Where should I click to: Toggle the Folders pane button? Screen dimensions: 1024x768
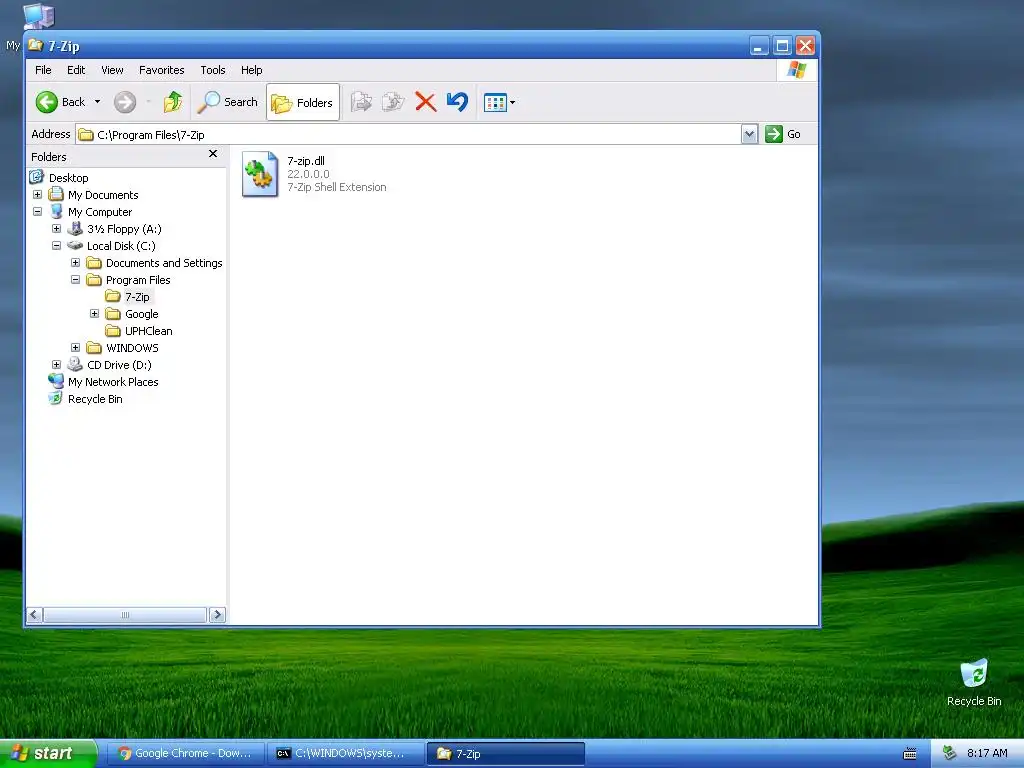(x=303, y=103)
